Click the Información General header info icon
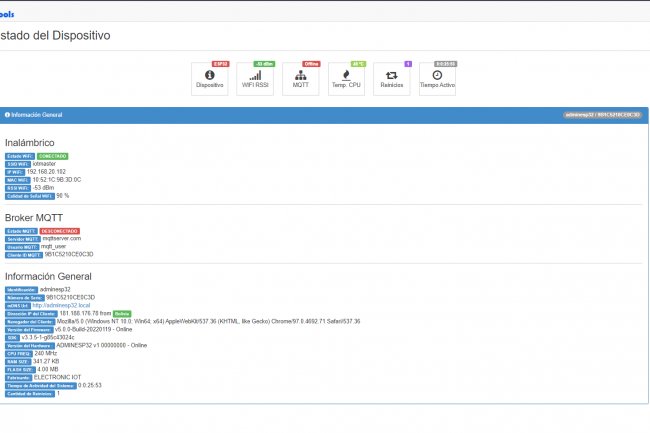Viewport: 650px width, 433px height. point(8,115)
